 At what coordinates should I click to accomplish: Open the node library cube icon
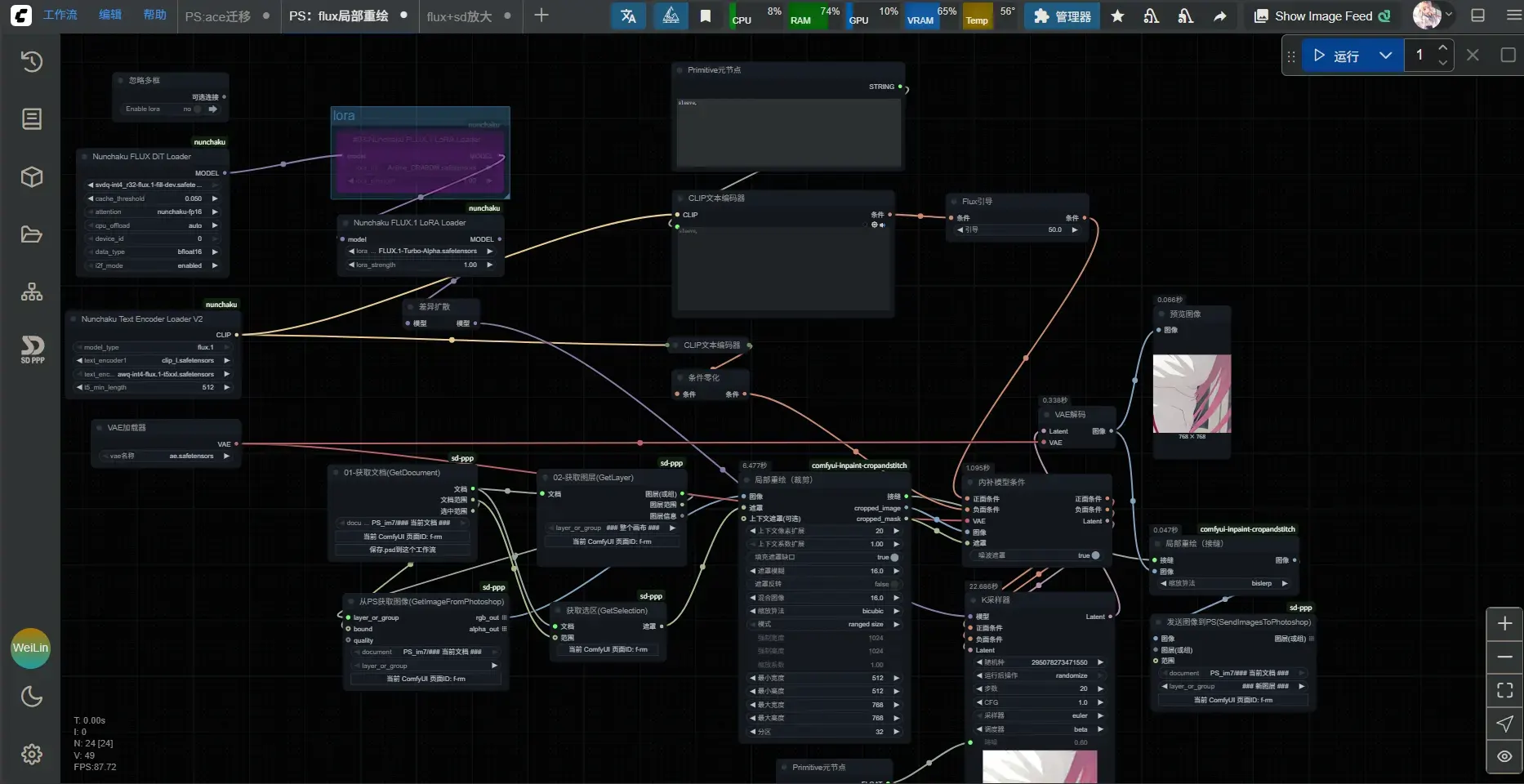point(31,177)
